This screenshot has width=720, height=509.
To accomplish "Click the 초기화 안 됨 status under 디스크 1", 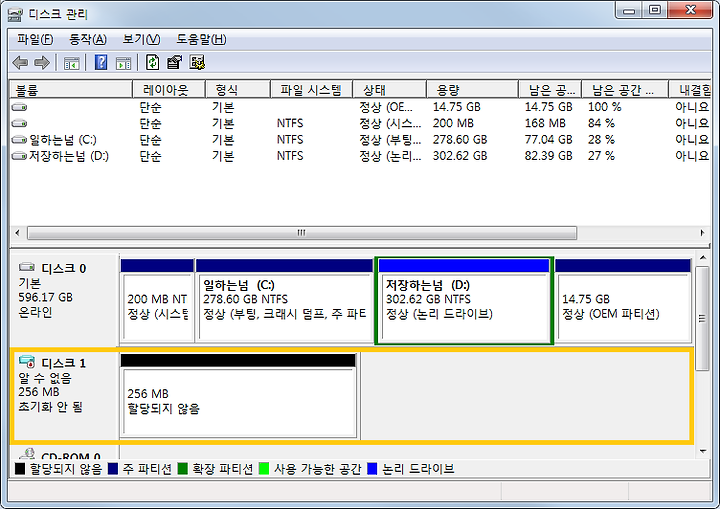I will (51, 407).
